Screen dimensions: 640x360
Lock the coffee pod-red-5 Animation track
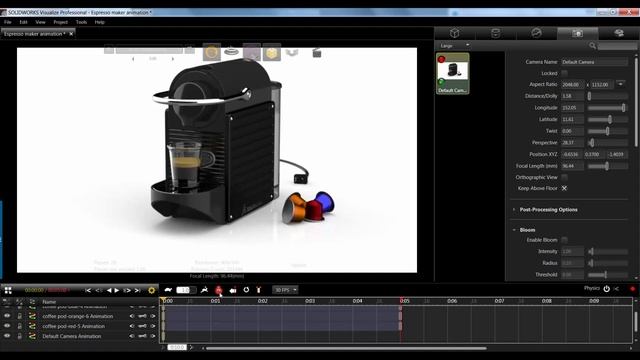20,326
